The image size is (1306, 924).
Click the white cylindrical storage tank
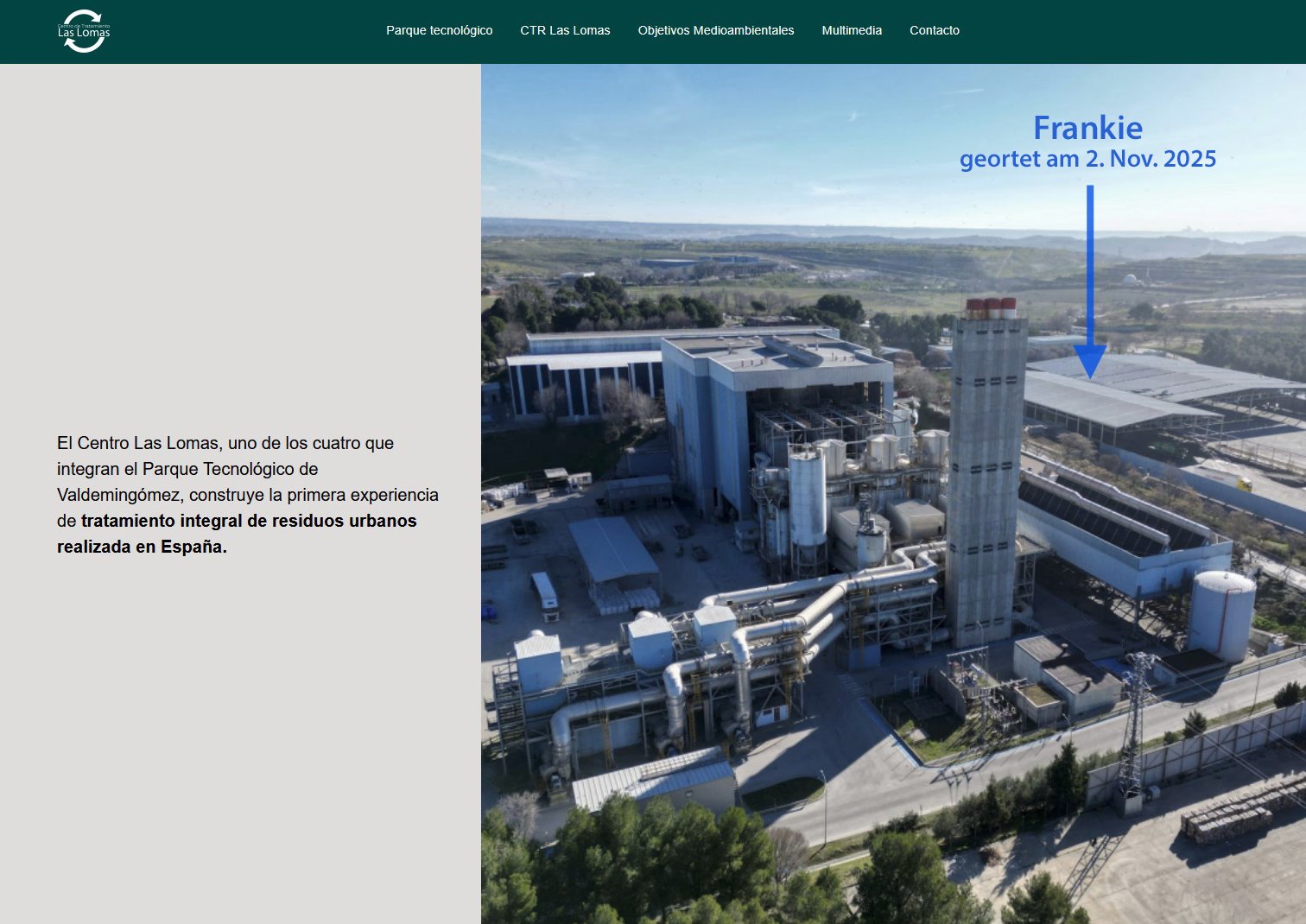1221,615
